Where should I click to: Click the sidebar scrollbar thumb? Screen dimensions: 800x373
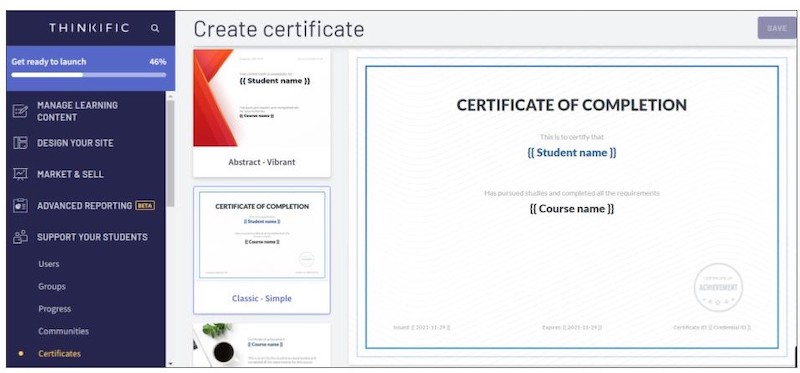coord(170,153)
